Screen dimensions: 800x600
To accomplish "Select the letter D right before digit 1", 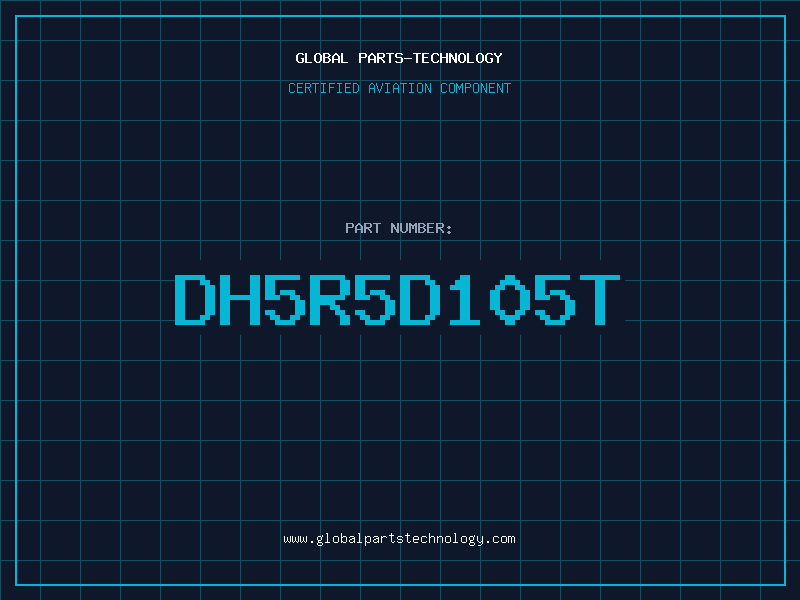I will 420,299.
